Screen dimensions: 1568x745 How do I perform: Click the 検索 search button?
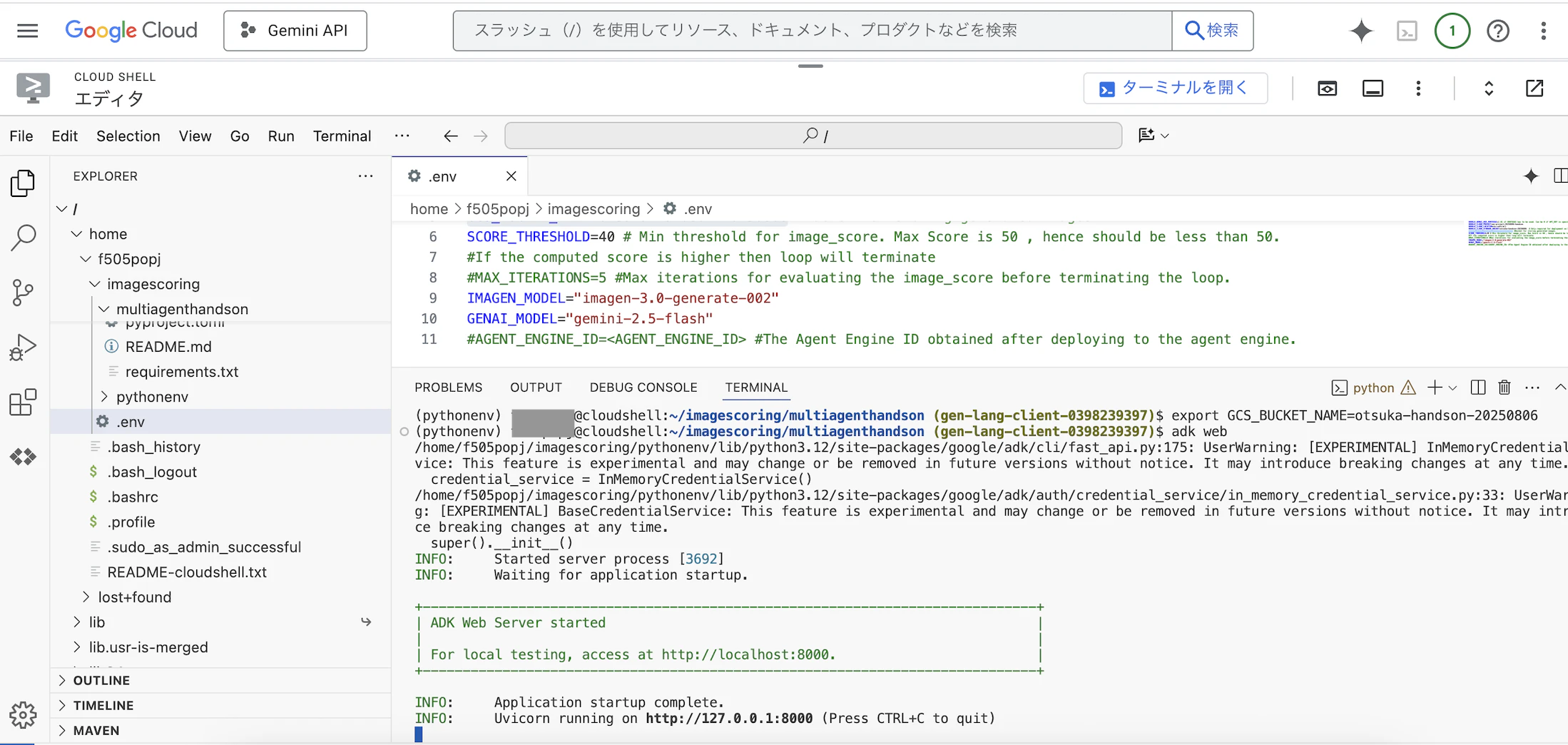1212,31
